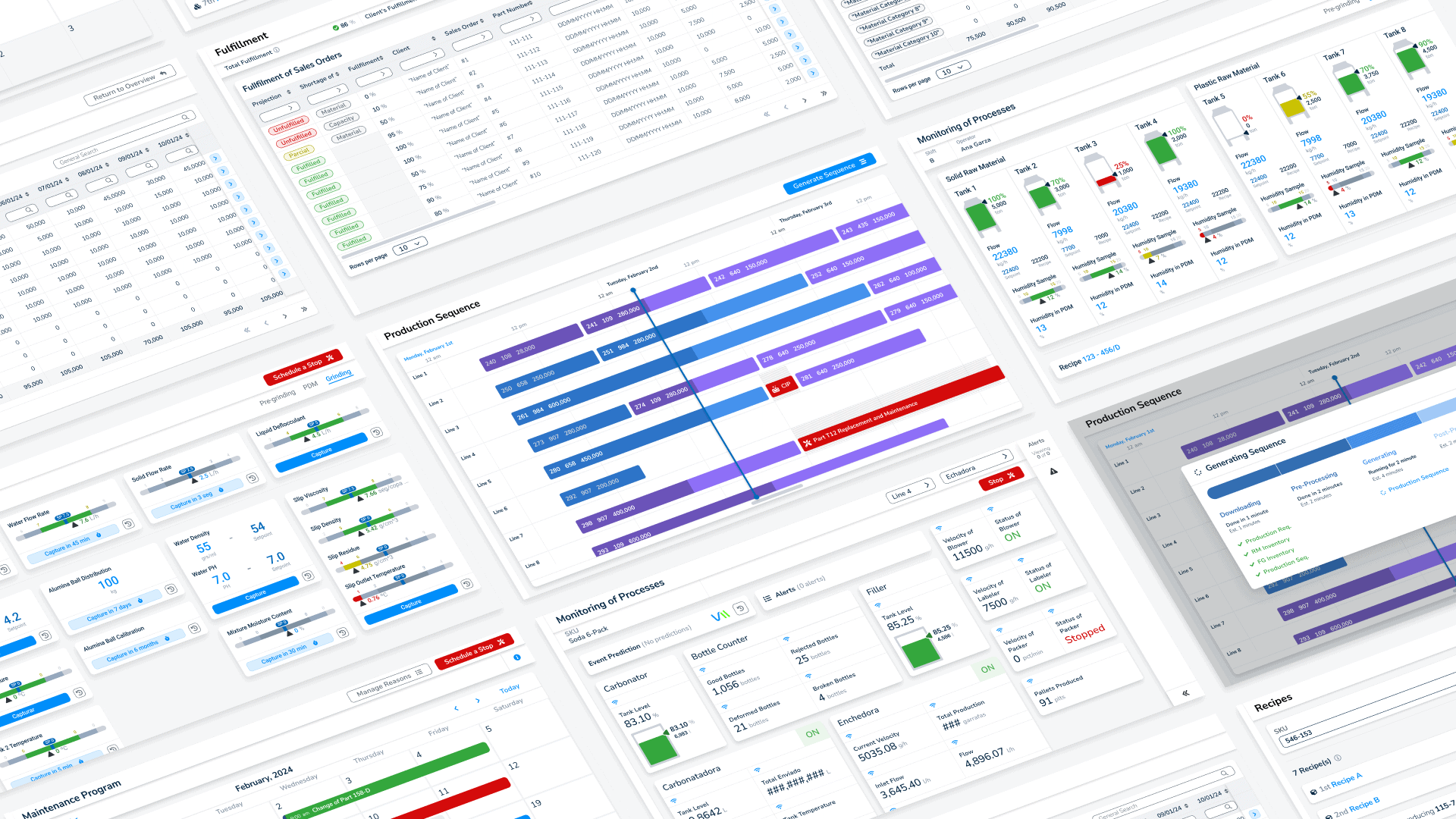This screenshot has width=1456, height=819.
Task: Click recipe icon before 1st Recipe A
Action: (x=1313, y=792)
